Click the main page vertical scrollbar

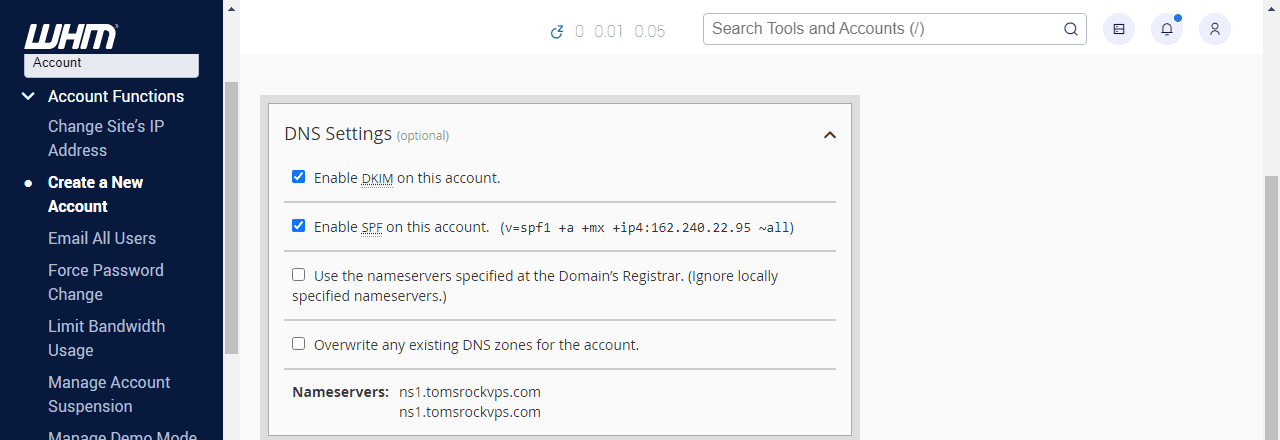click(x=1271, y=300)
